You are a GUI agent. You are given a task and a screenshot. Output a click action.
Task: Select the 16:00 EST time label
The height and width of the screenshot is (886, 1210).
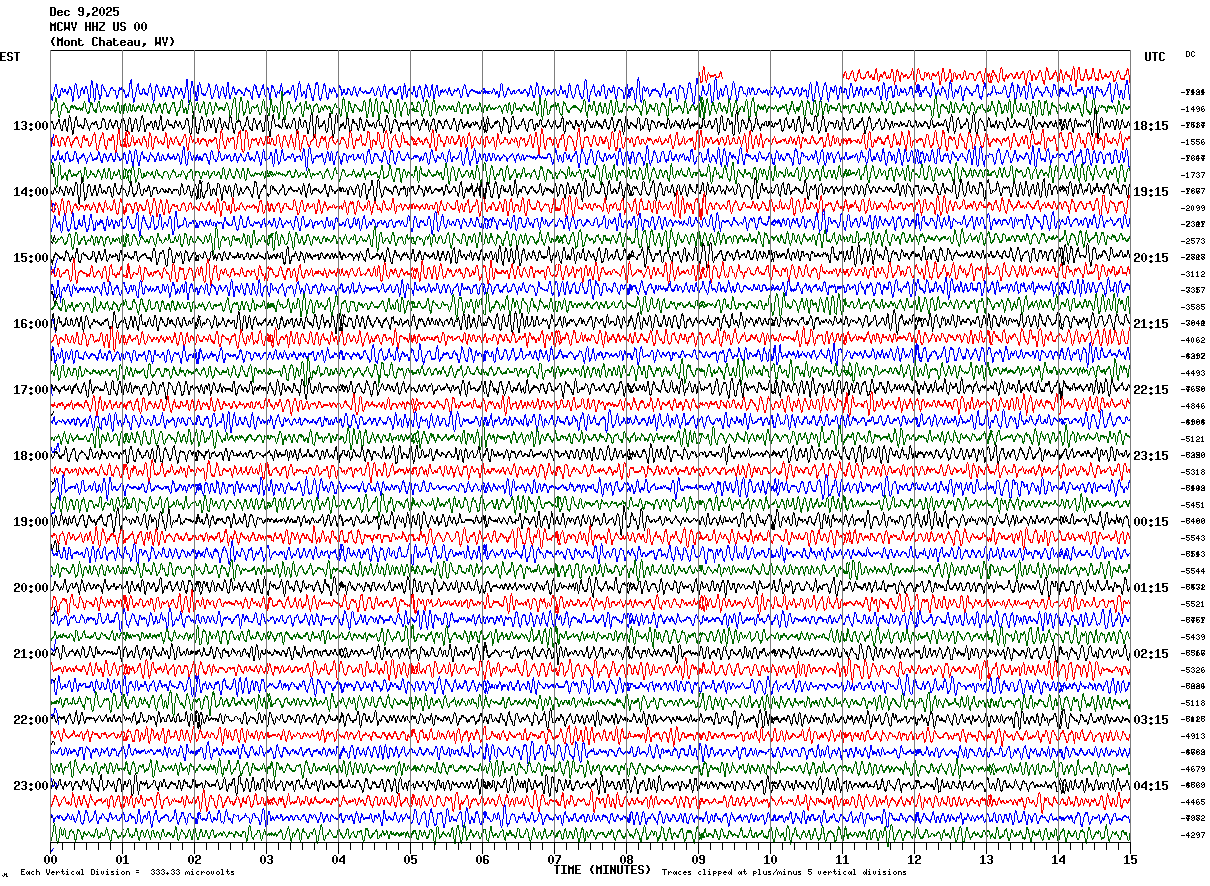(x=31, y=324)
